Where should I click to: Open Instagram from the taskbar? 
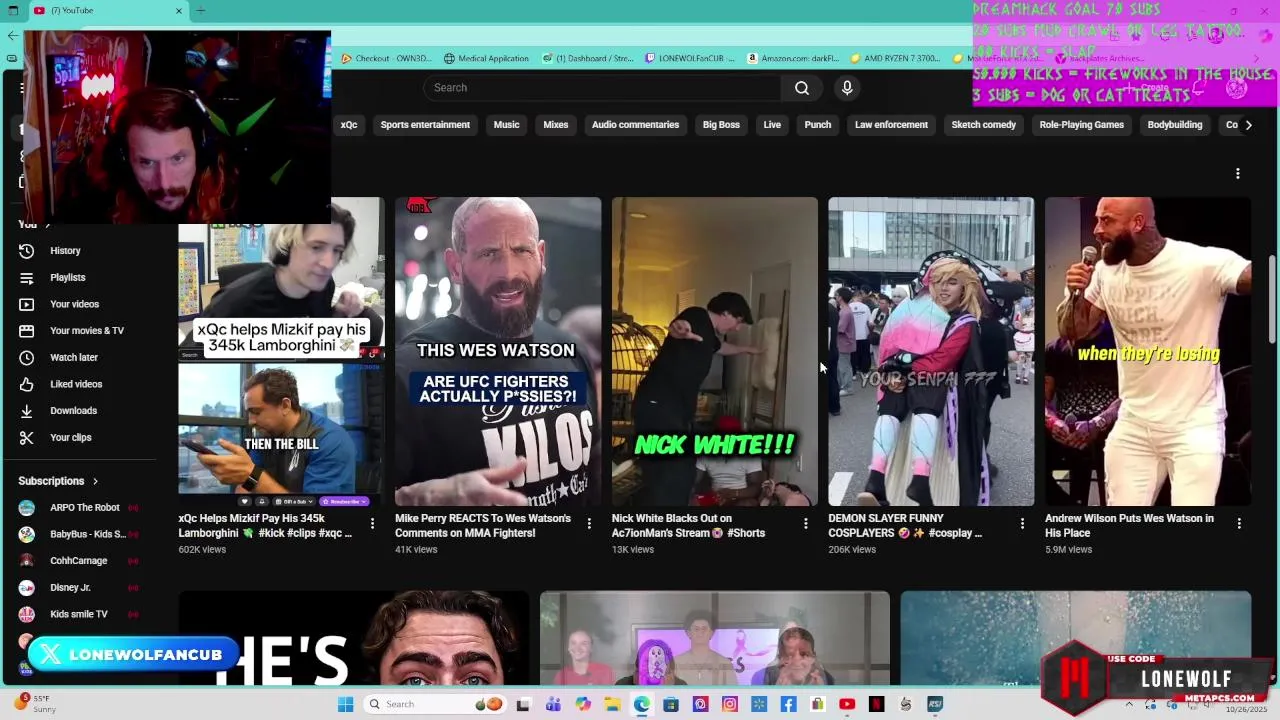click(x=730, y=704)
